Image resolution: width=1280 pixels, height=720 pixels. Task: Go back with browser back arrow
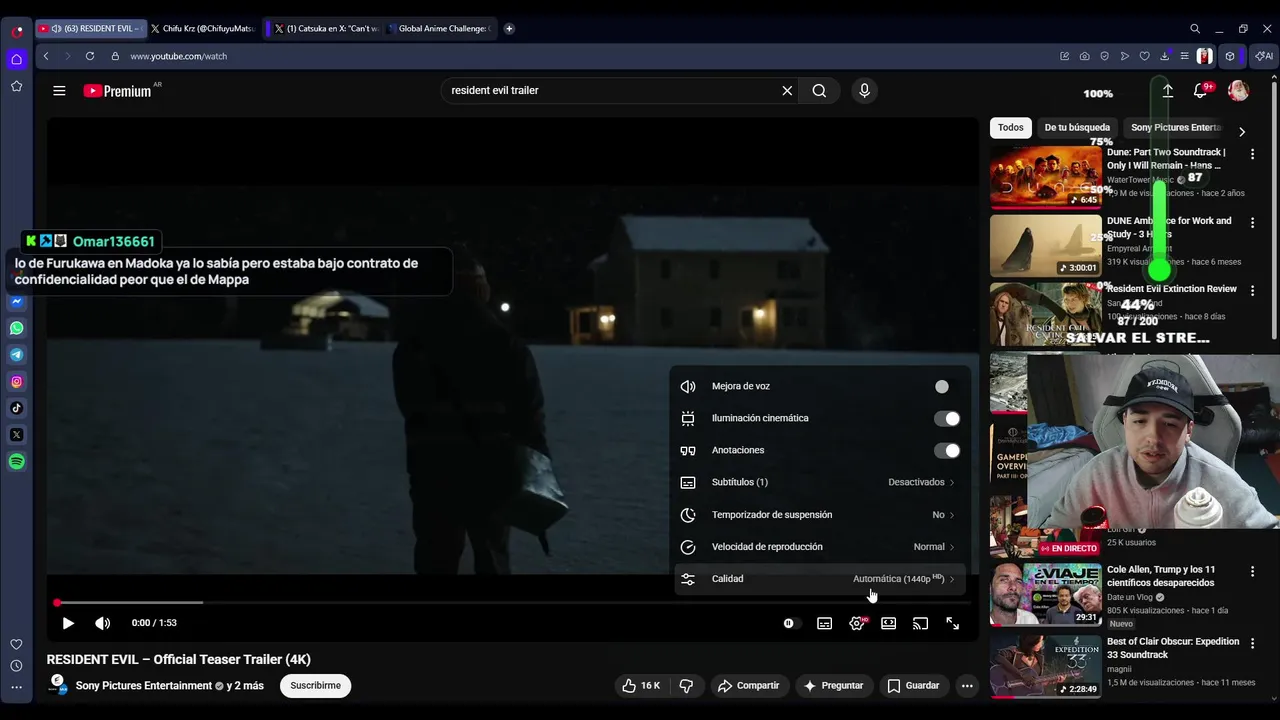click(x=46, y=56)
